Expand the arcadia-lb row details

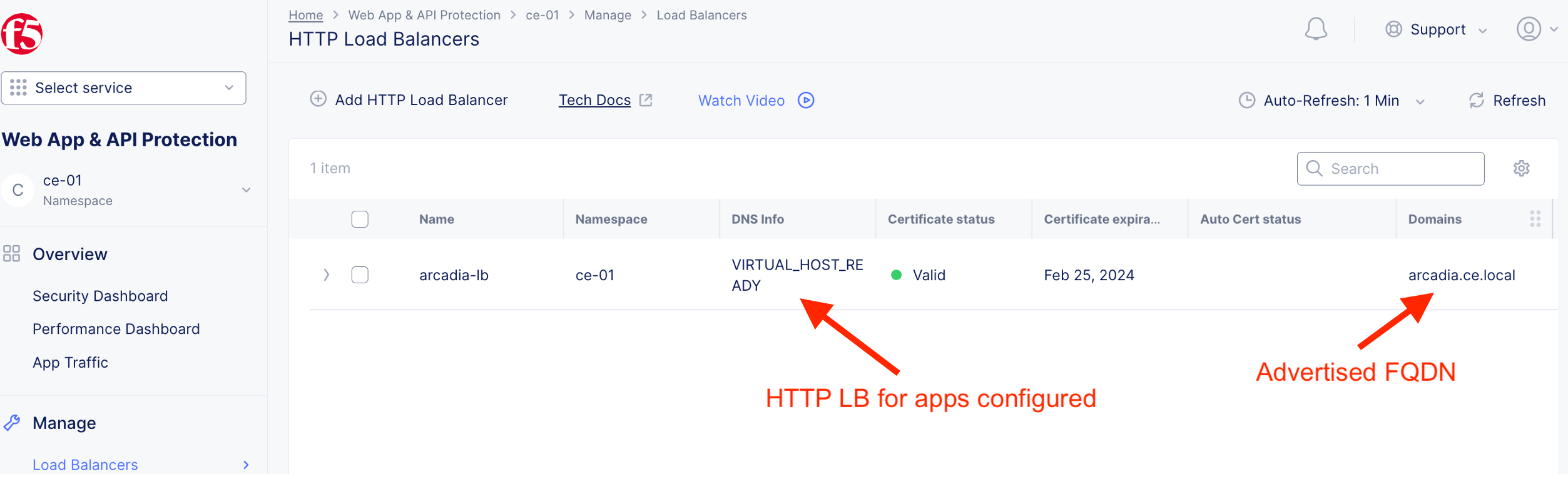click(326, 275)
